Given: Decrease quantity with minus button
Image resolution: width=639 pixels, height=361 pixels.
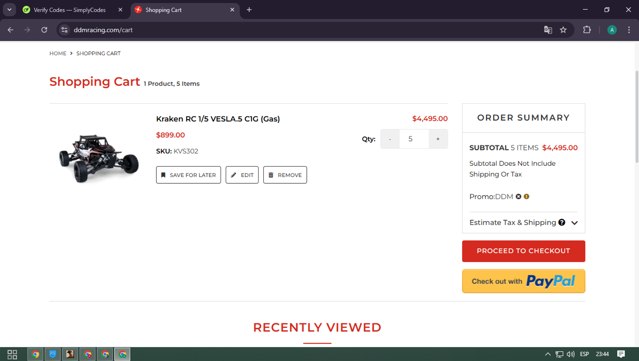Looking at the screenshot, I should pos(390,139).
